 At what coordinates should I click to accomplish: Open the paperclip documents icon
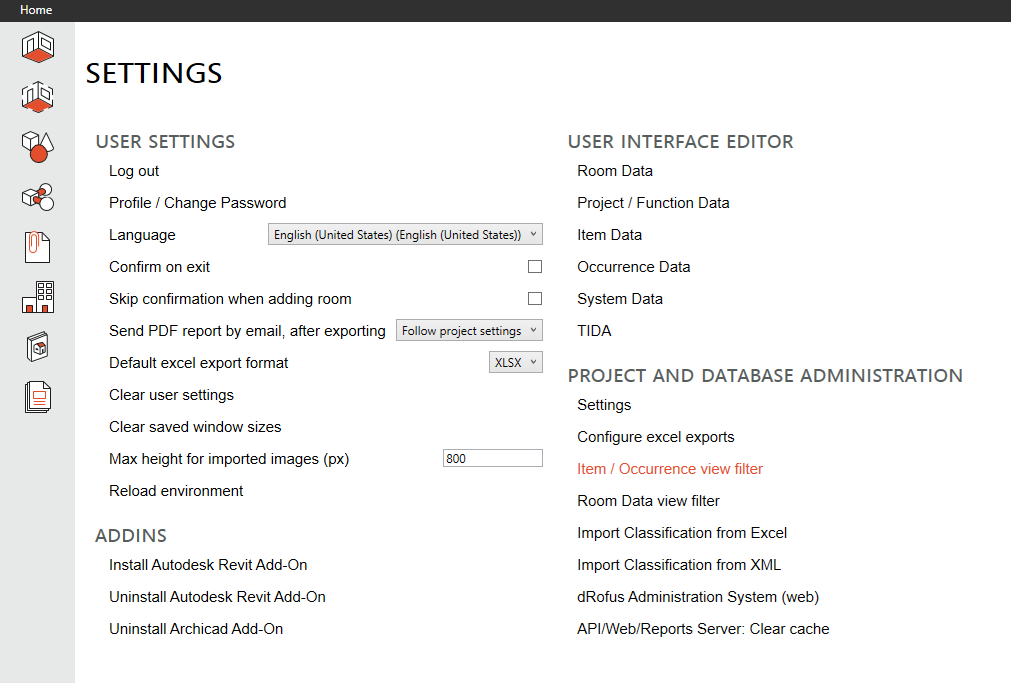[x=37, y=246]
